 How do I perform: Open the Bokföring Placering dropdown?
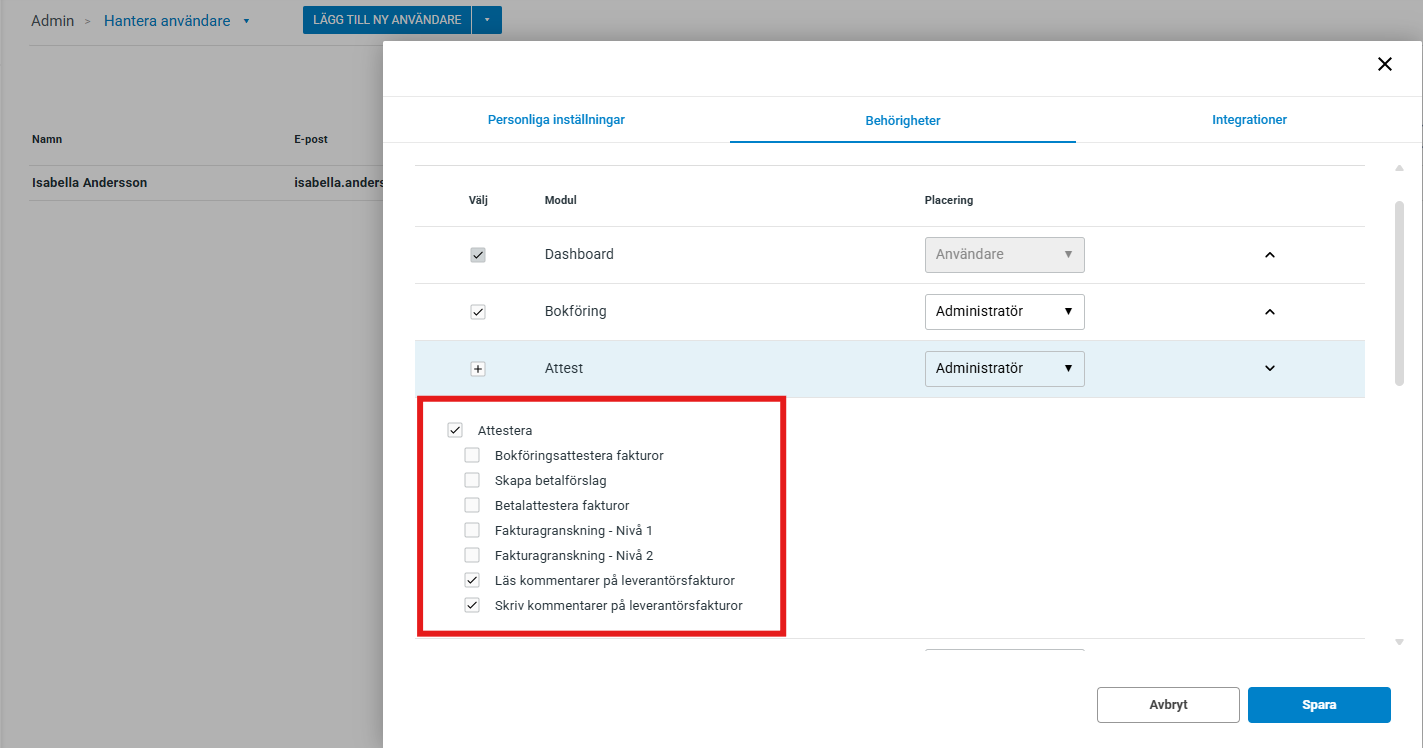(1004, 312)
